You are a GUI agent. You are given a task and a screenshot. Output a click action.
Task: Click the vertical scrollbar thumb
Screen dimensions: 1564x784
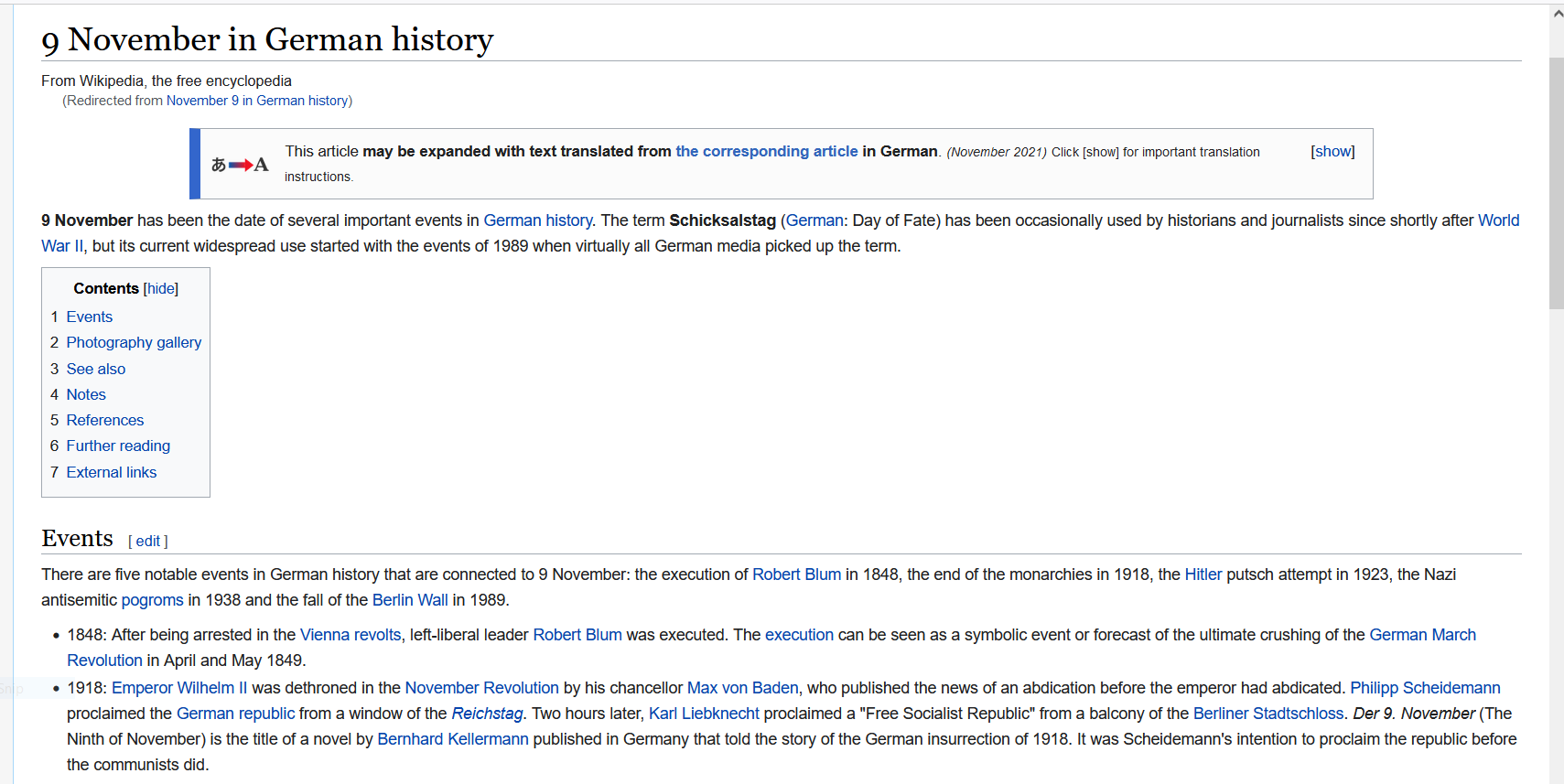click(x=1557, y=183)
